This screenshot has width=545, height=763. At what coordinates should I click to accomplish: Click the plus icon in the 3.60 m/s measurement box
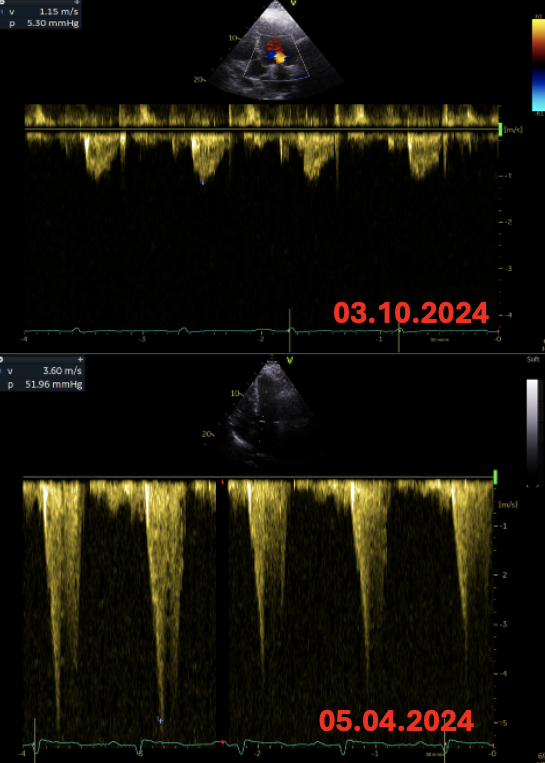(x=81, y=359)
